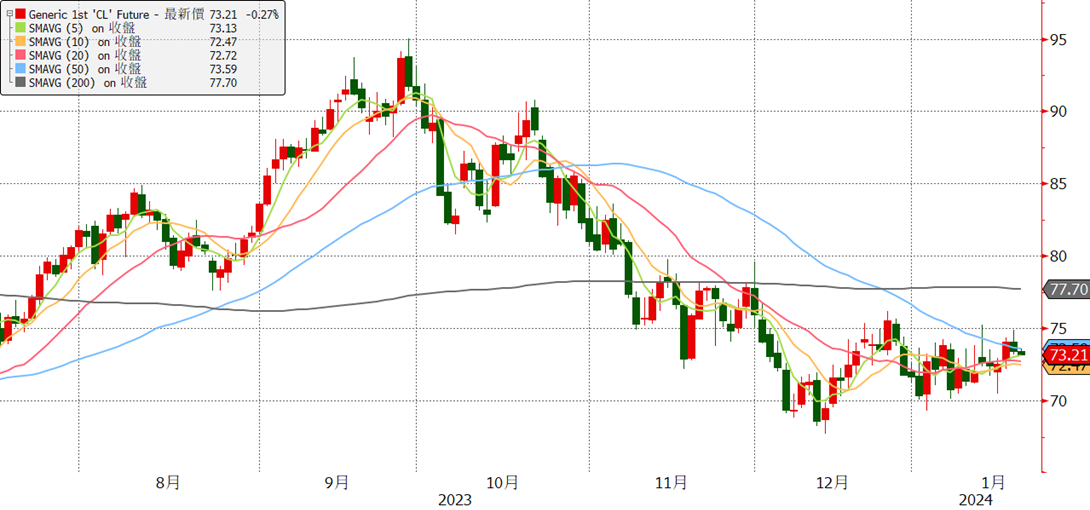
Task: Click the 2023 year label on time axis
Action: [455, 500]
